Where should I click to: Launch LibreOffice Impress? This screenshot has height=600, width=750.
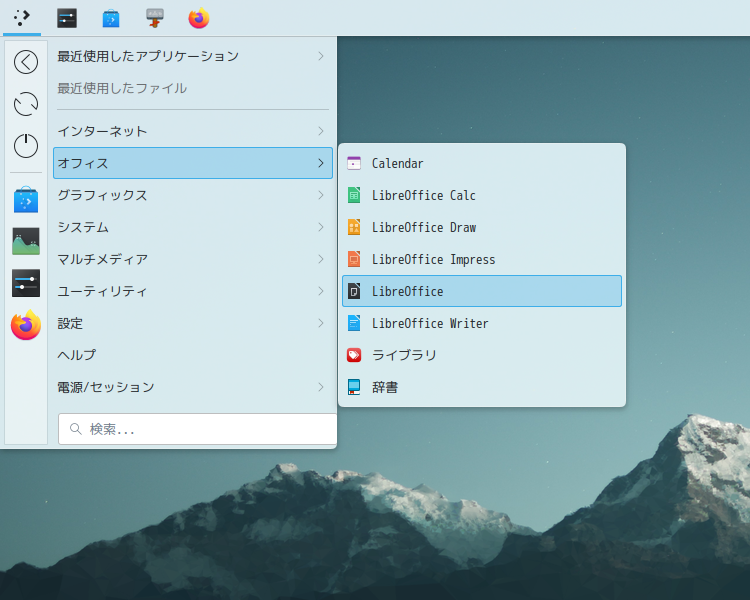(x=482, y=259)
